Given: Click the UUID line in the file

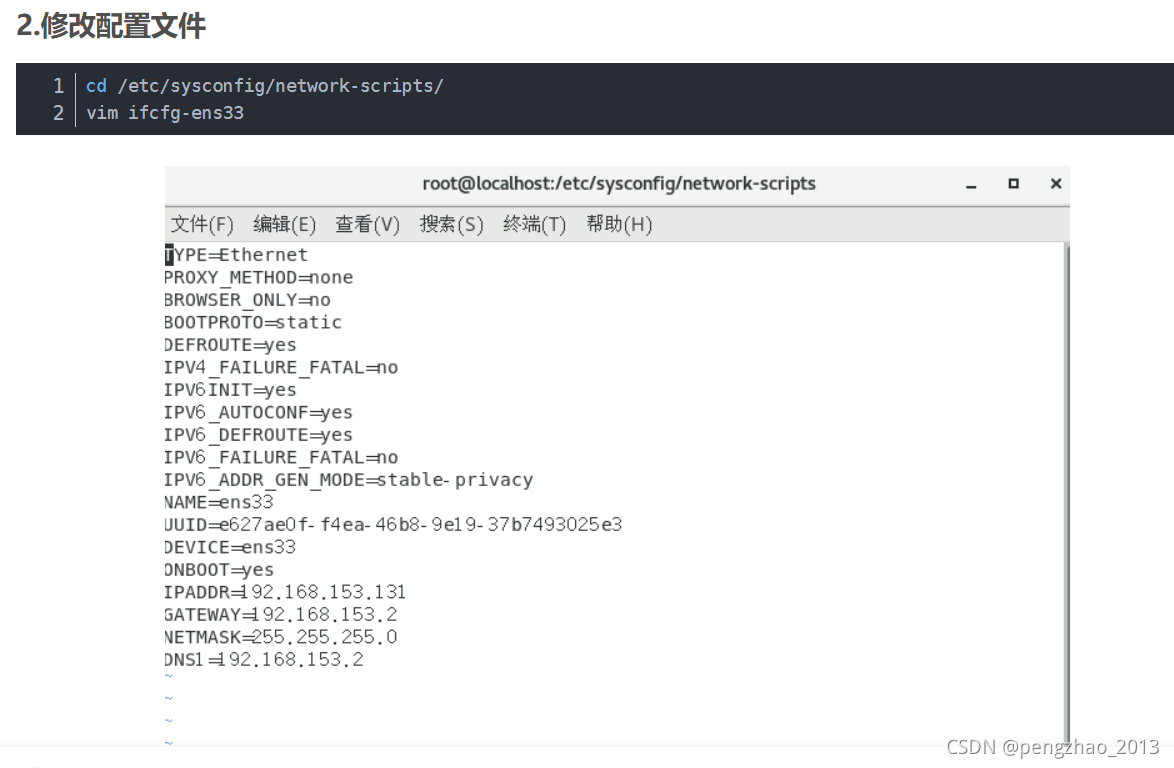Looking at the screenshot, I should click(x=393, y=525).
